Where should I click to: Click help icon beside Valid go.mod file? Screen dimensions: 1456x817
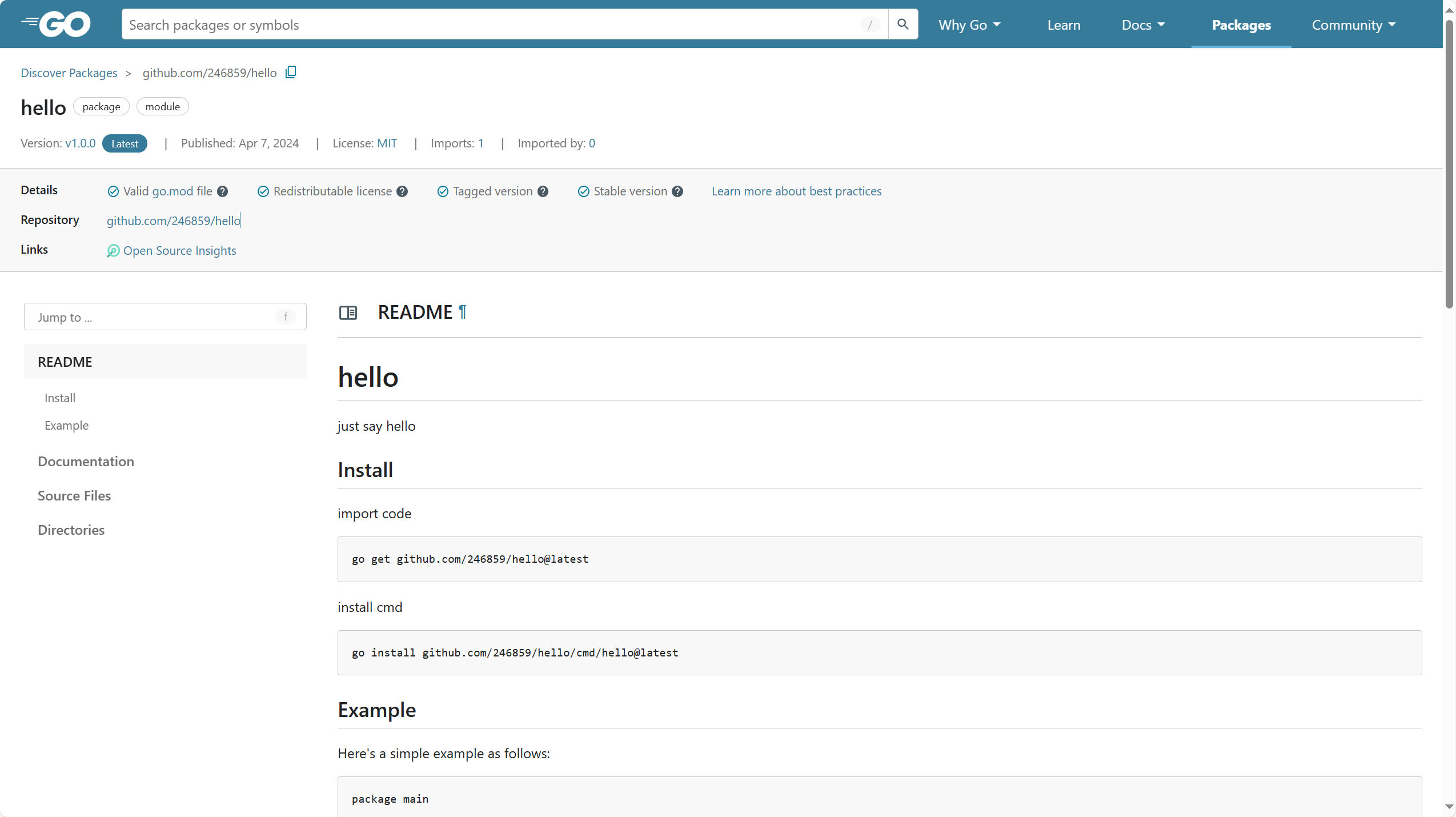click(222, 191)
